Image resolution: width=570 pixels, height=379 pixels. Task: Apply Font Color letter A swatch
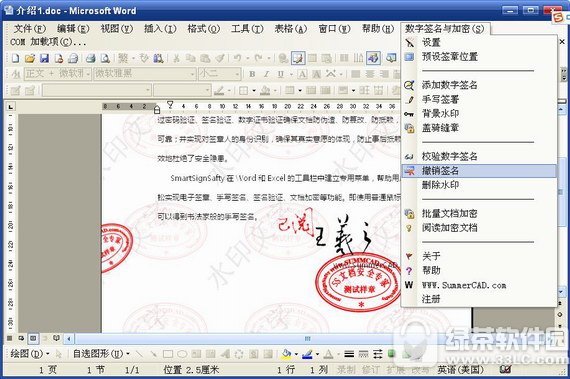(328, 354)
